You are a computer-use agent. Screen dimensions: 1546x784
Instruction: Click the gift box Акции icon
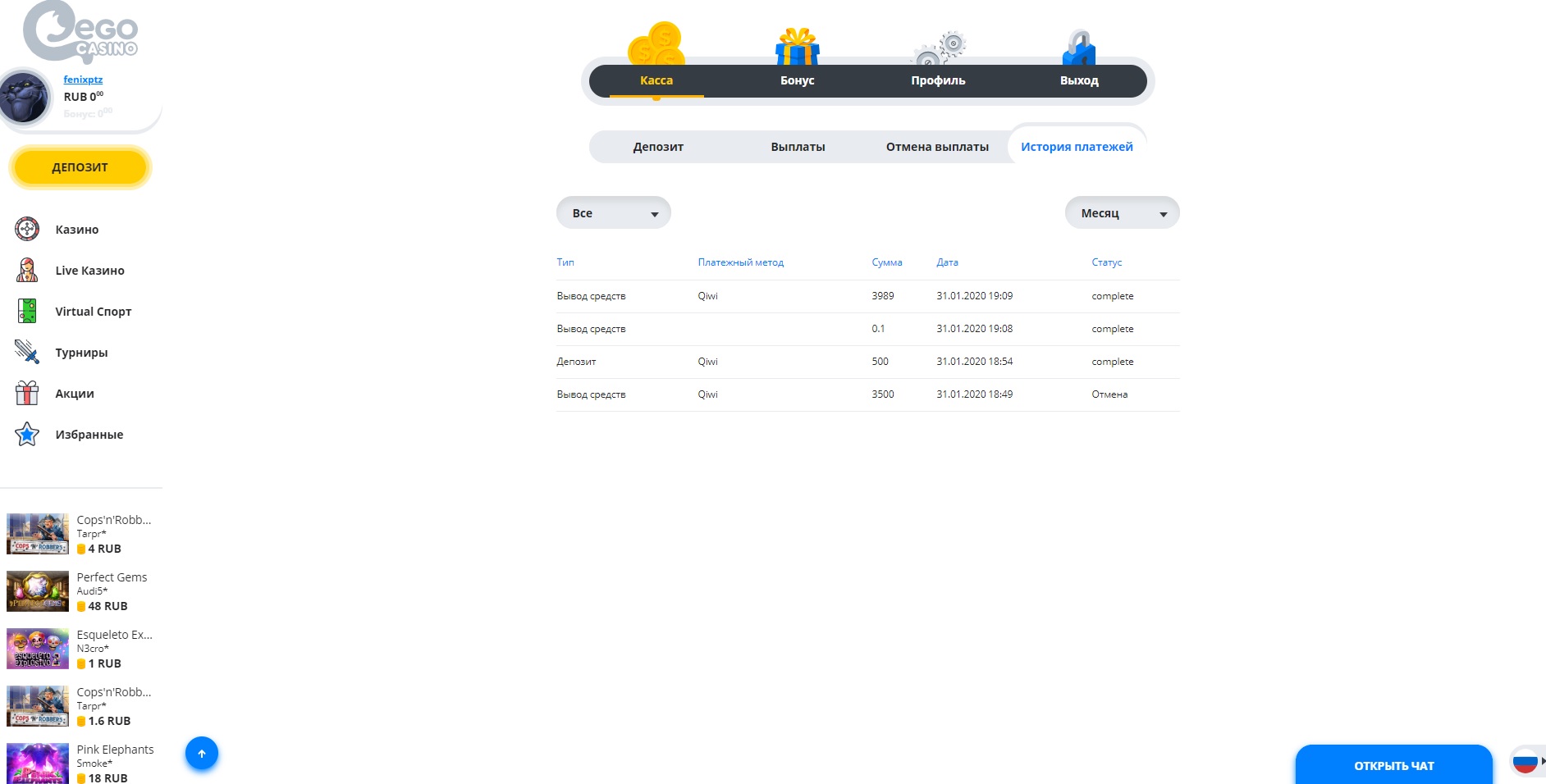coord(27,394)
